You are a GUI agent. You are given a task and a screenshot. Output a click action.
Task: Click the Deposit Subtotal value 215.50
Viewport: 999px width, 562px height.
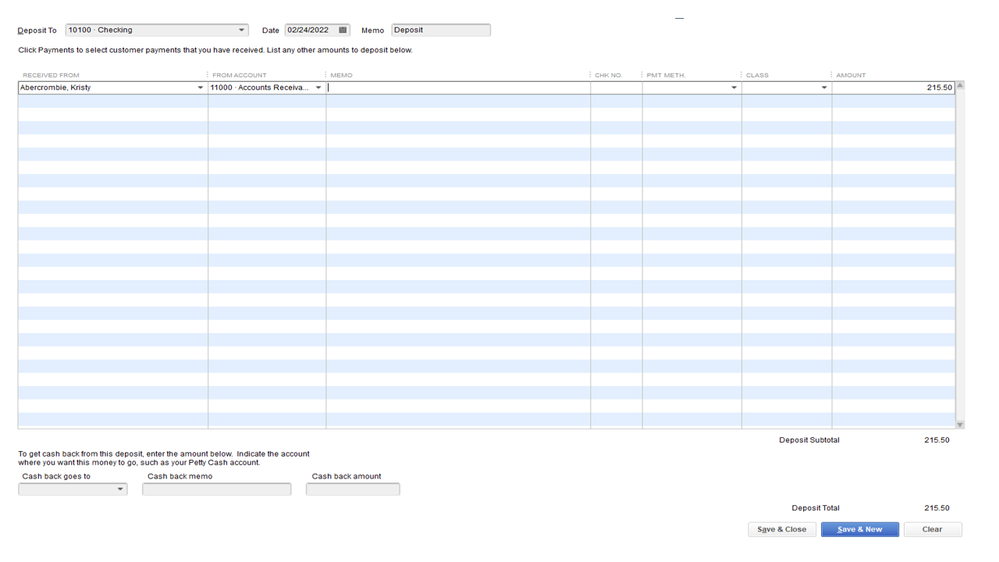pyautogui.click(x=937, y=440)
